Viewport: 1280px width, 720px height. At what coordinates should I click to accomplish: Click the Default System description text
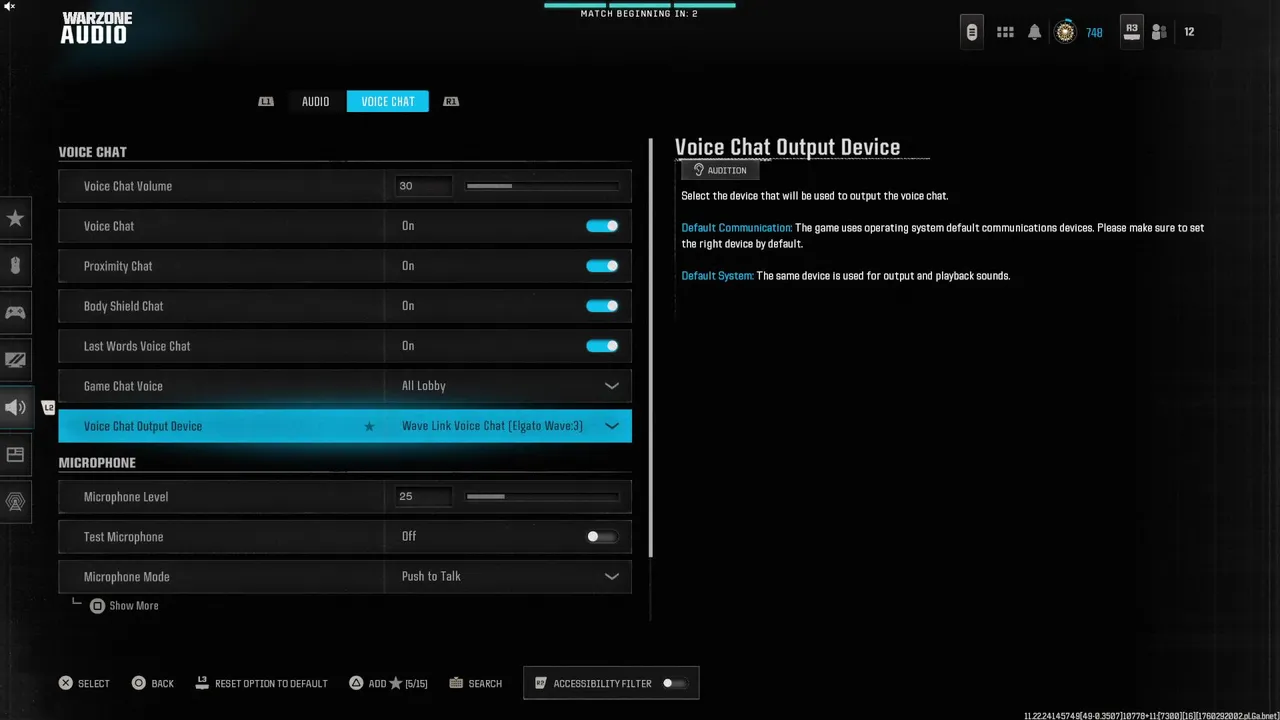click(846, 276)
